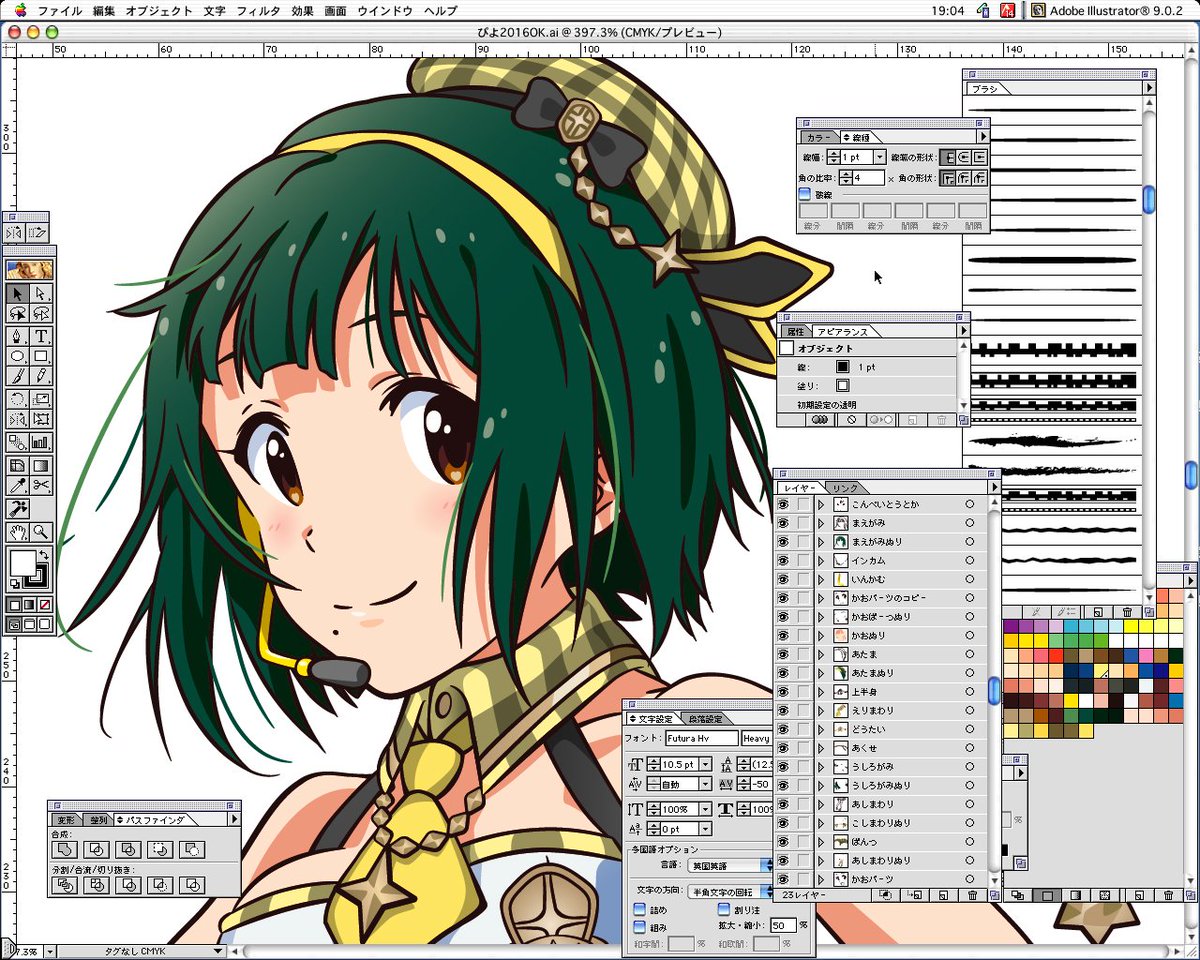Select the Pen tool in toolbox
The width and height of the screenshot is (1200, 960).
click(18, 335)
